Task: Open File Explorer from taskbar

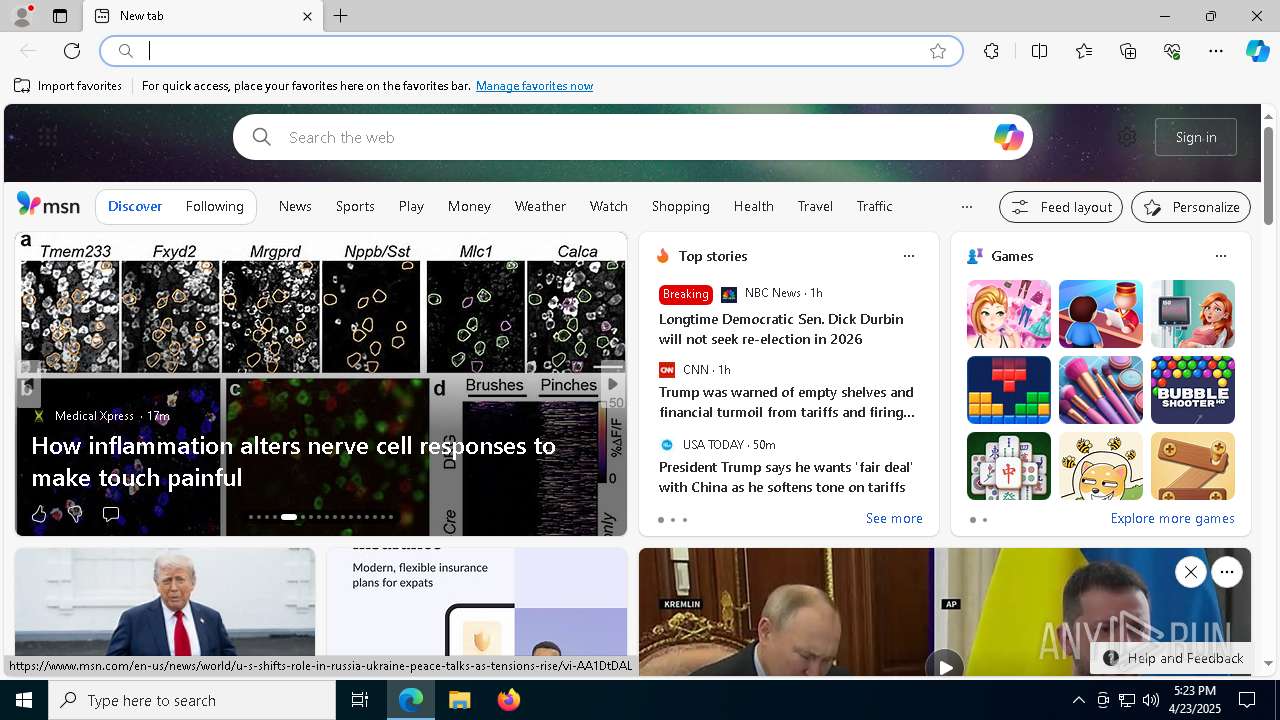Action: (459, 700)
